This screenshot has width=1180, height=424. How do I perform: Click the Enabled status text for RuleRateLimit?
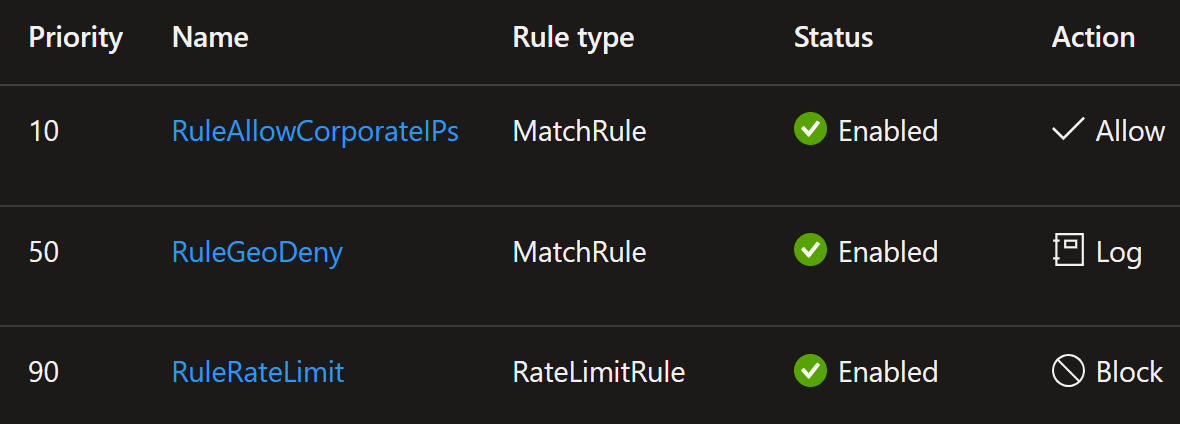[x=888, y=372]
